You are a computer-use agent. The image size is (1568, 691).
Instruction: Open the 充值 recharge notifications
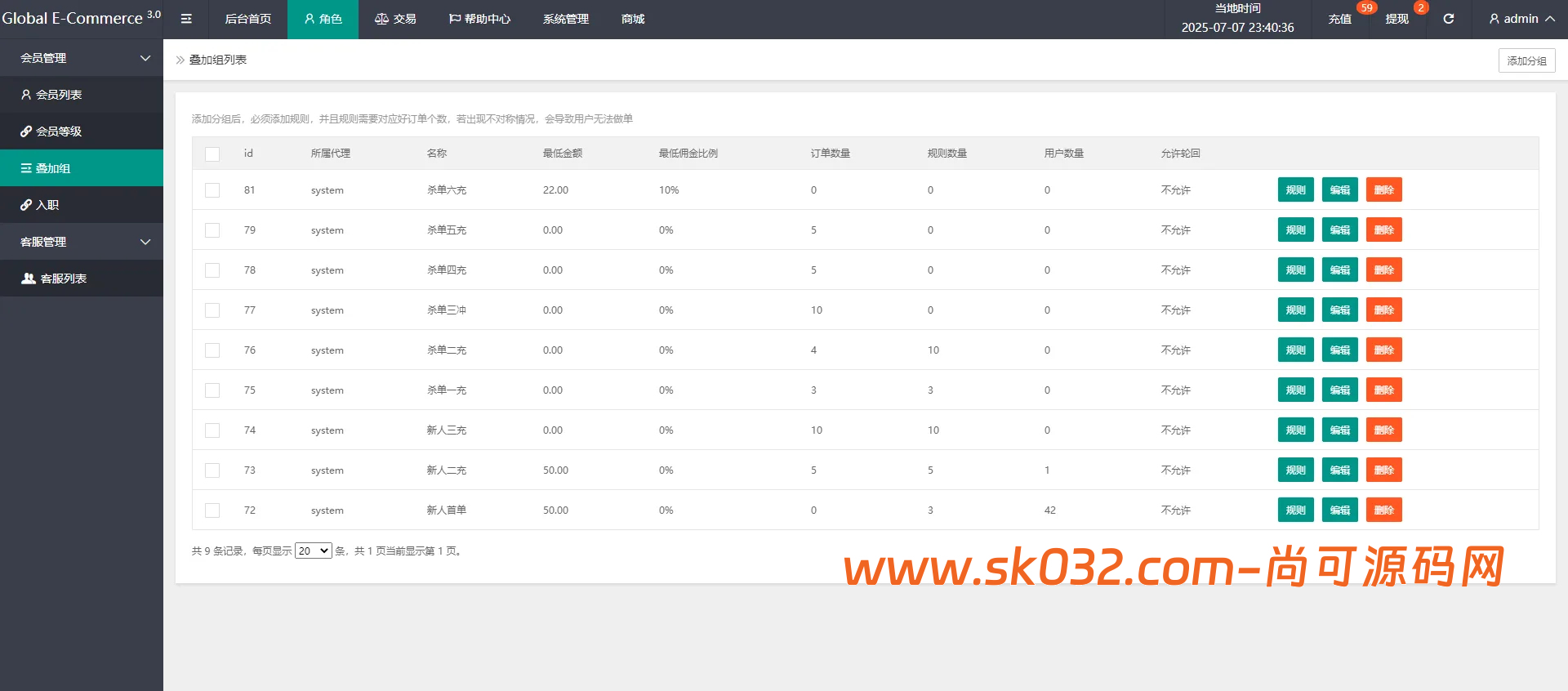click(1340, 19)
